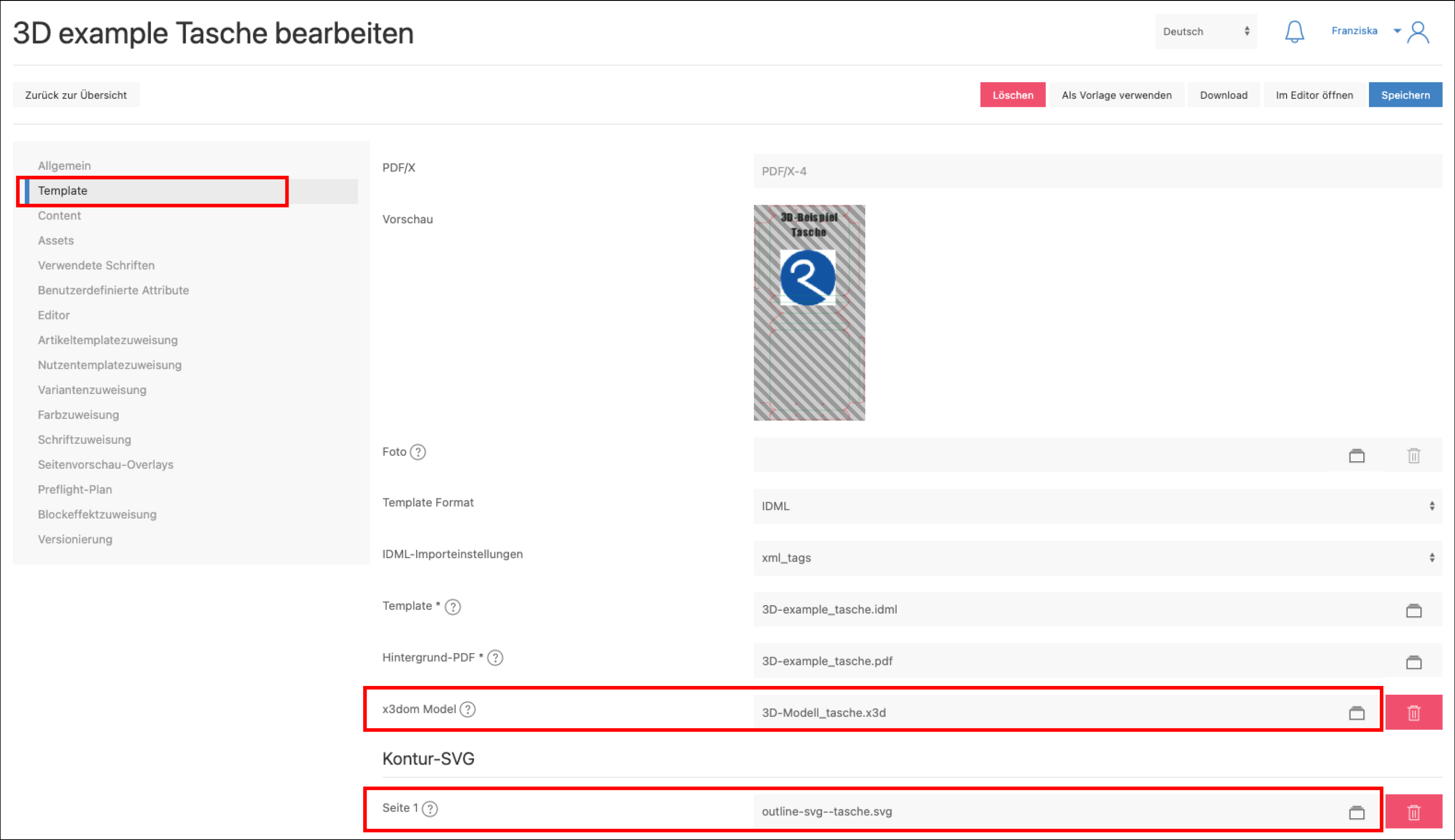Browse for x3dom Model file
Image resolution: width=1455 pixels, height=840 pixels.
[x=1356, y=713]
